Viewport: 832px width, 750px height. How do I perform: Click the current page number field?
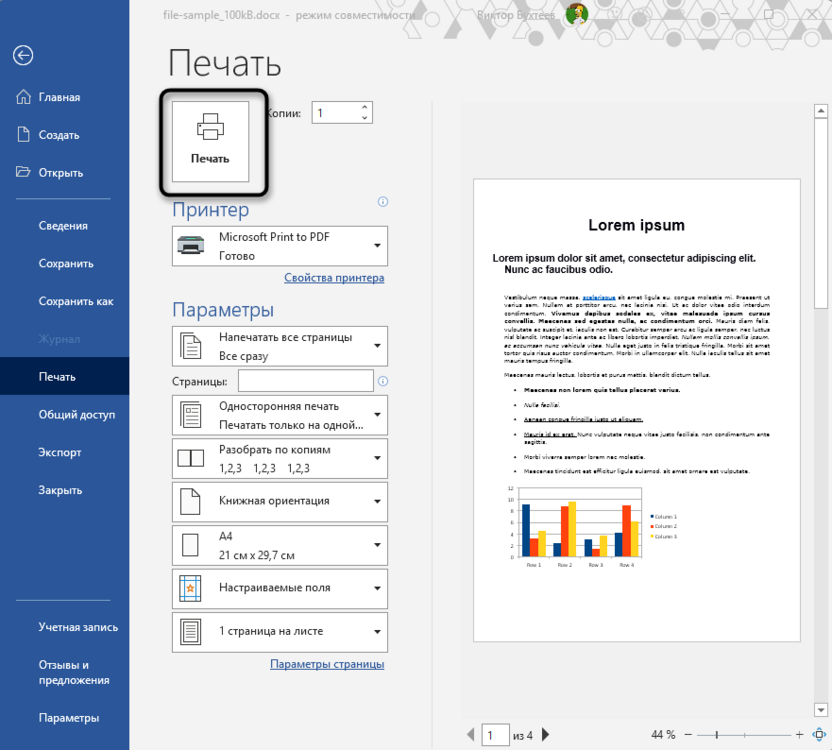pos(496,735)
